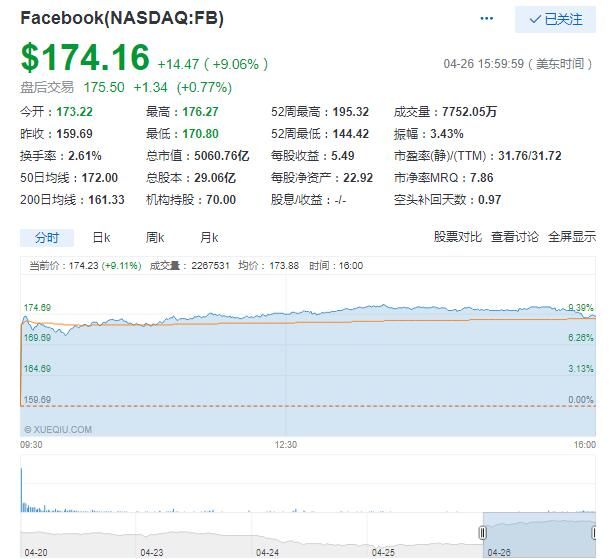
Task: Click the 12:30 x-axis time label
Action: [286, 444]
